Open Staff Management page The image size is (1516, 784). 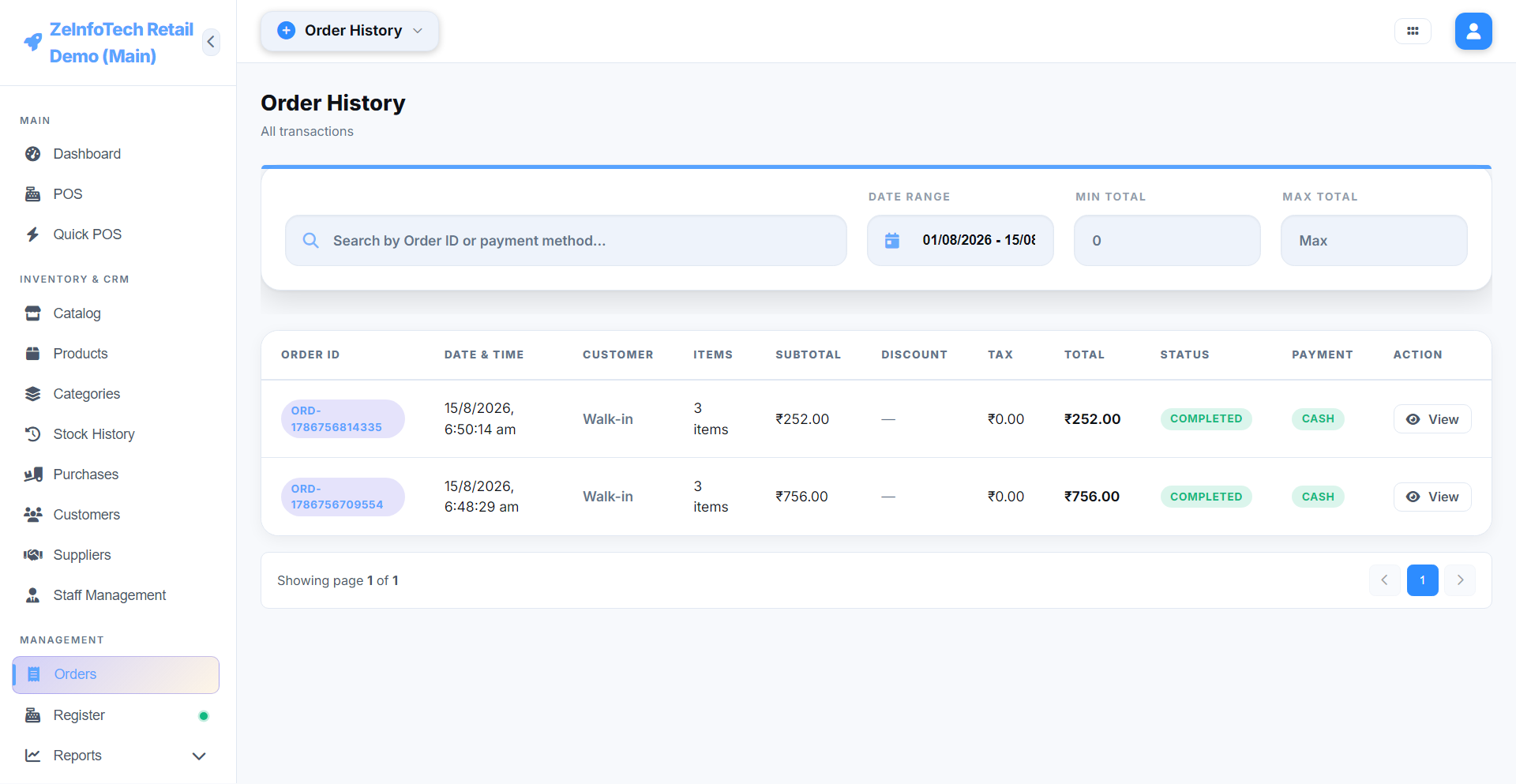[115, 595]
